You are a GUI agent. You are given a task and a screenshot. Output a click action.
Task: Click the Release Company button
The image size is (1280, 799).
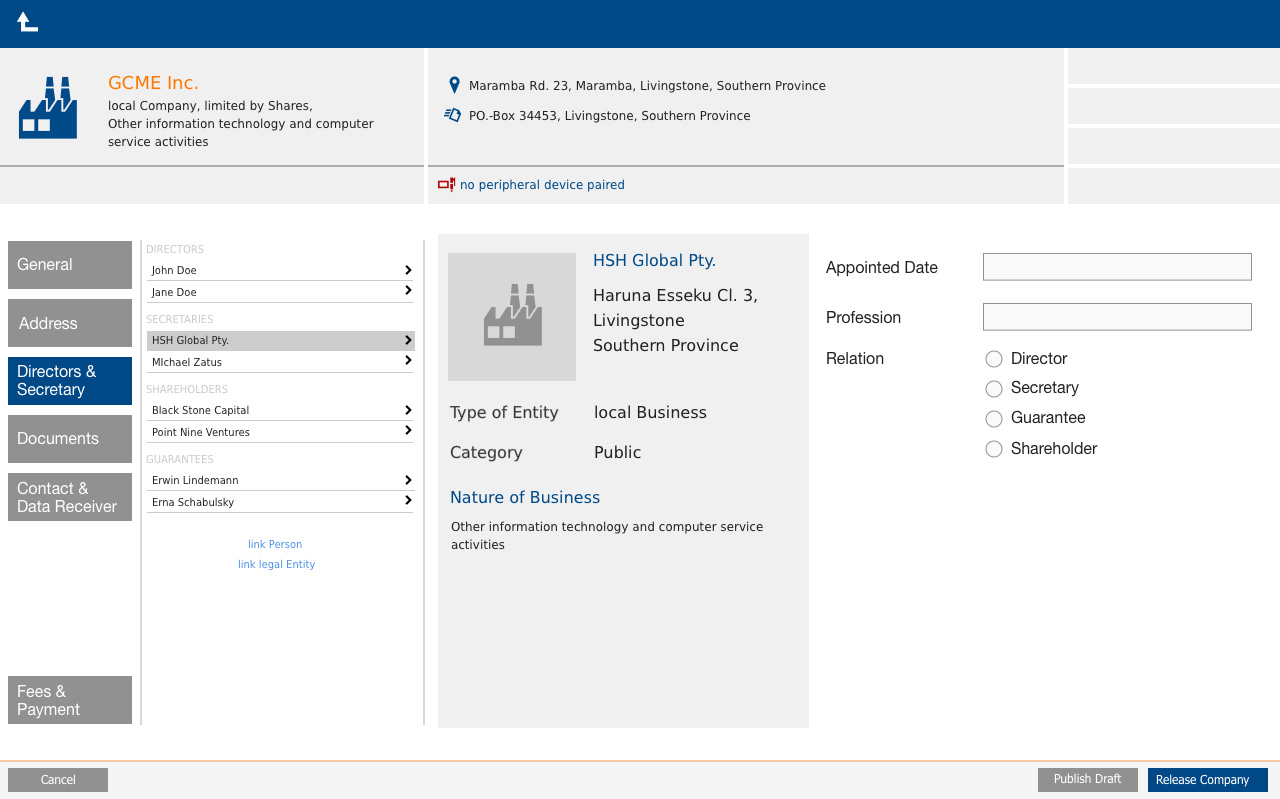(1208, 780)
